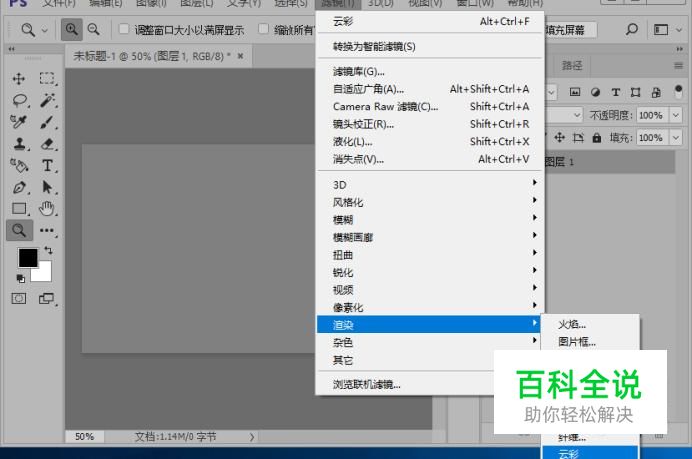
Task: Open 滤镜库(G)... from the menu
Action: coord(431,71)
